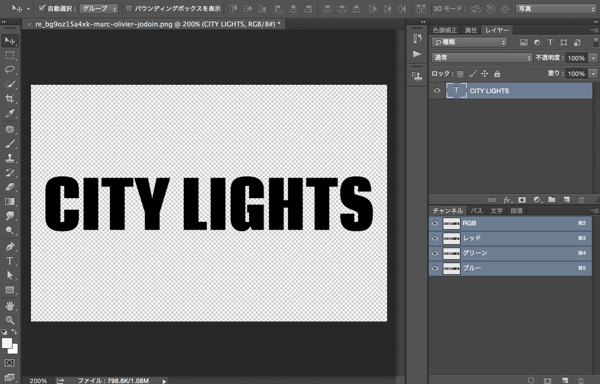This screenshot has height=384, width=600.
Task: Select the History Brush tool
Action: point(10,172)
